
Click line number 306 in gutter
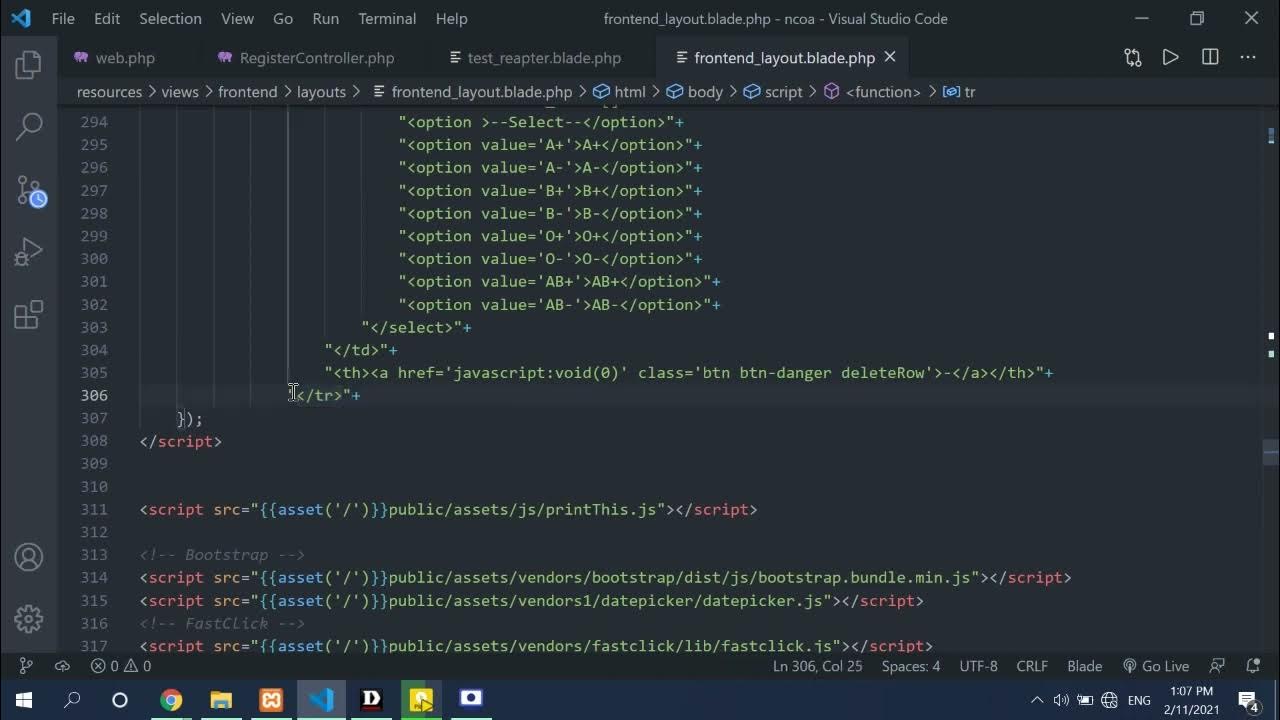tap(93, 395)
